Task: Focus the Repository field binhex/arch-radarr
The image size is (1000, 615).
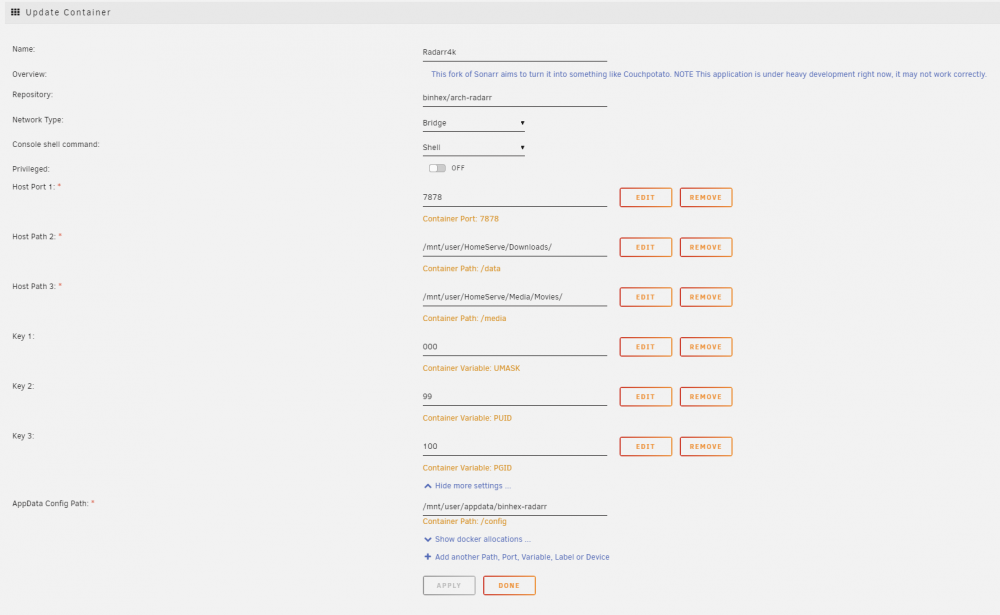Action: 515,98
